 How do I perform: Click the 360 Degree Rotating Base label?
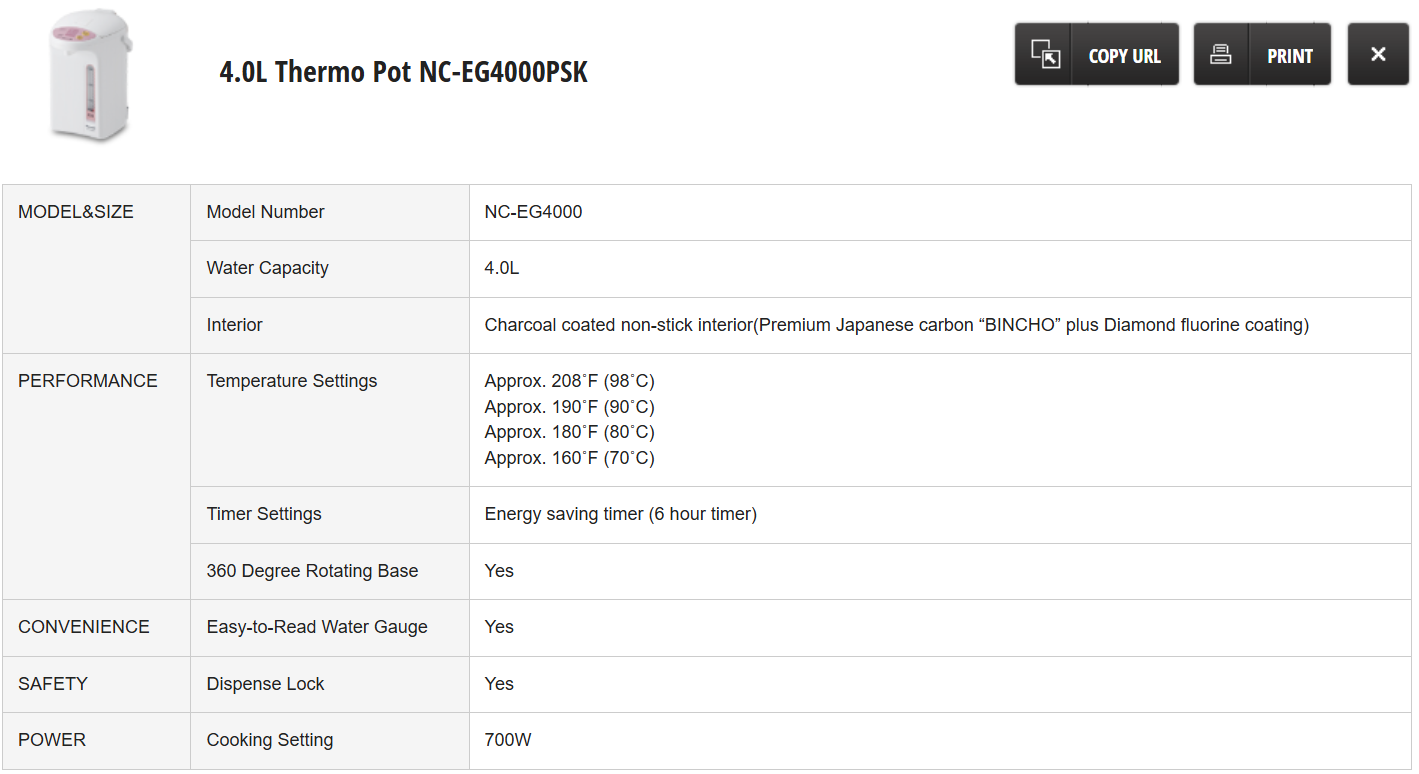click(312, 571)
